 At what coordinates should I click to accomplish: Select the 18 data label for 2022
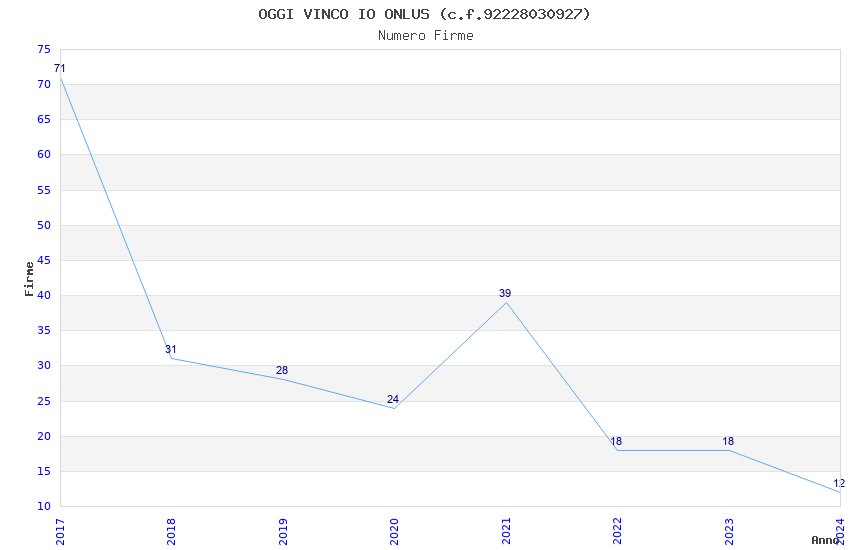coord(616,441)
